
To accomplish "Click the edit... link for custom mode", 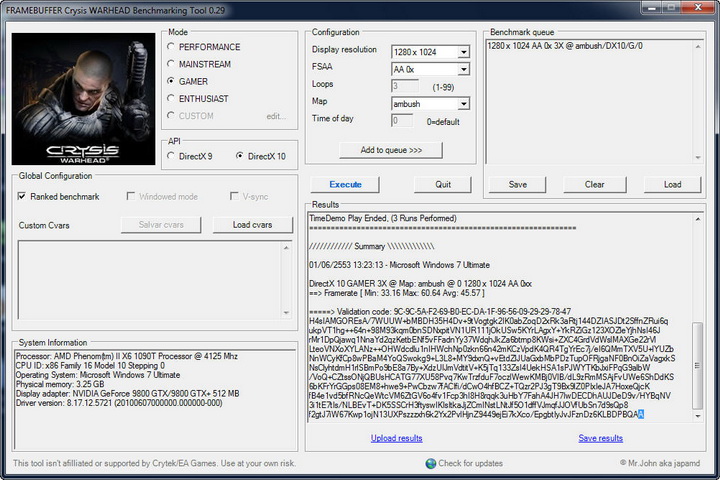I will point(276,116).
